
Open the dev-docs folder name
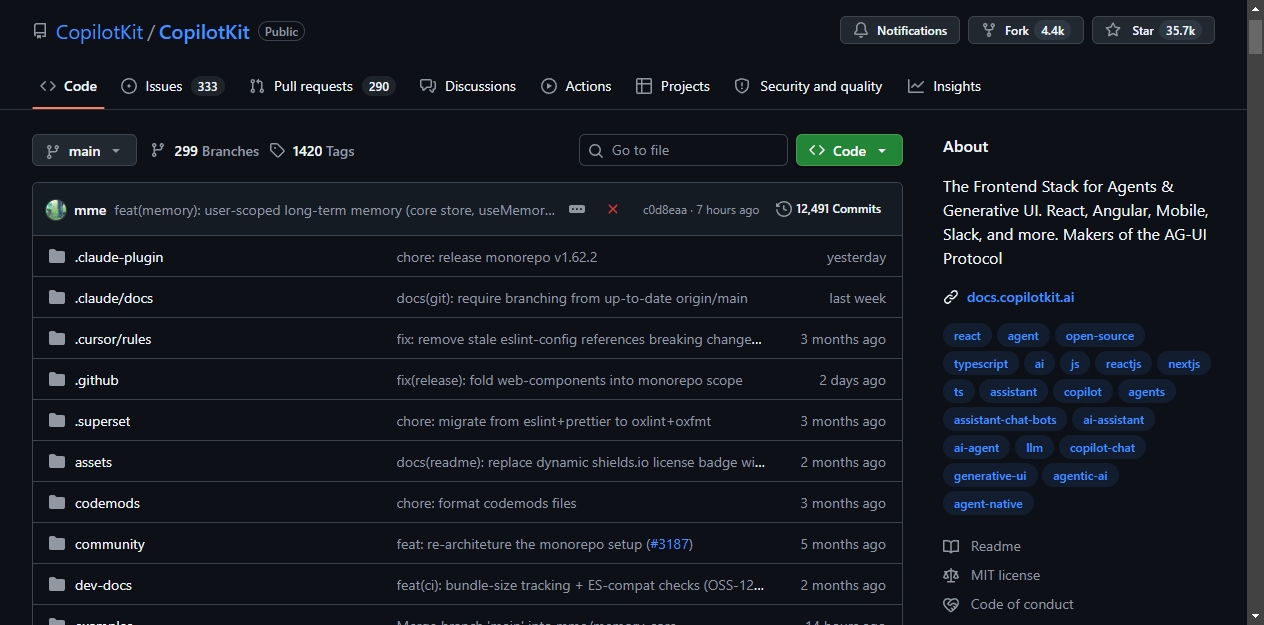(103, 585)
